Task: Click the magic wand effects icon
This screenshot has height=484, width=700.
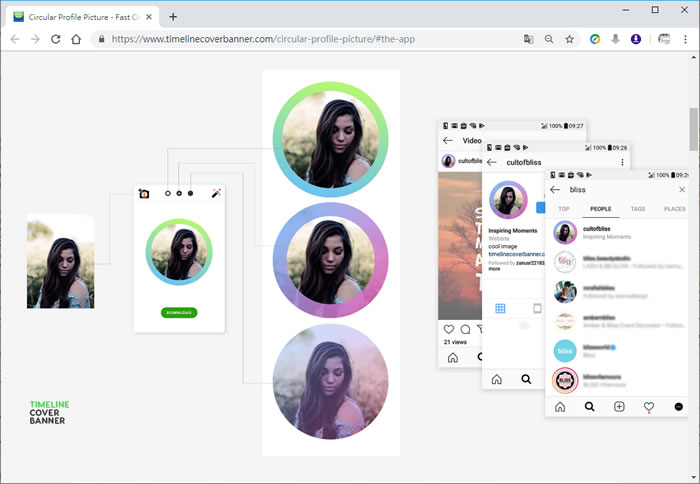Action: click(216, 193)
